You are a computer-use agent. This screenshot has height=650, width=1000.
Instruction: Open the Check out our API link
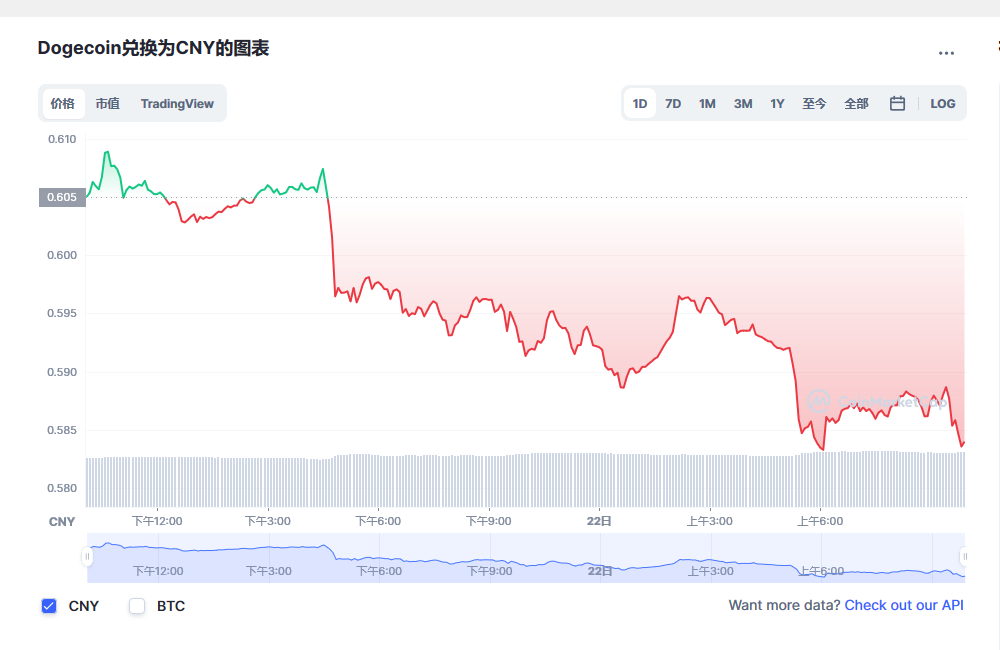(904, 605)
